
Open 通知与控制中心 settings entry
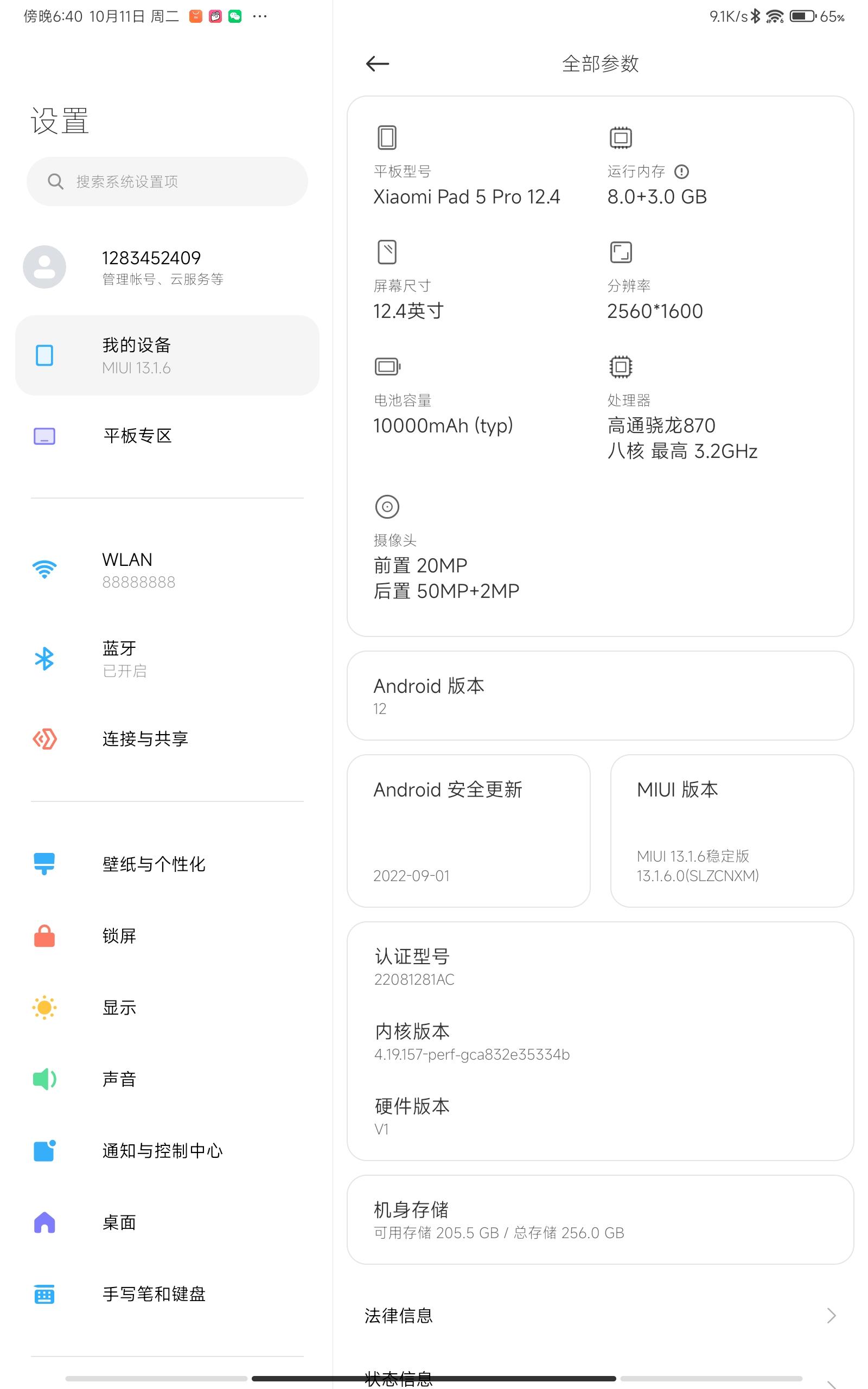pyautogui.click(x=167, y=1151)
